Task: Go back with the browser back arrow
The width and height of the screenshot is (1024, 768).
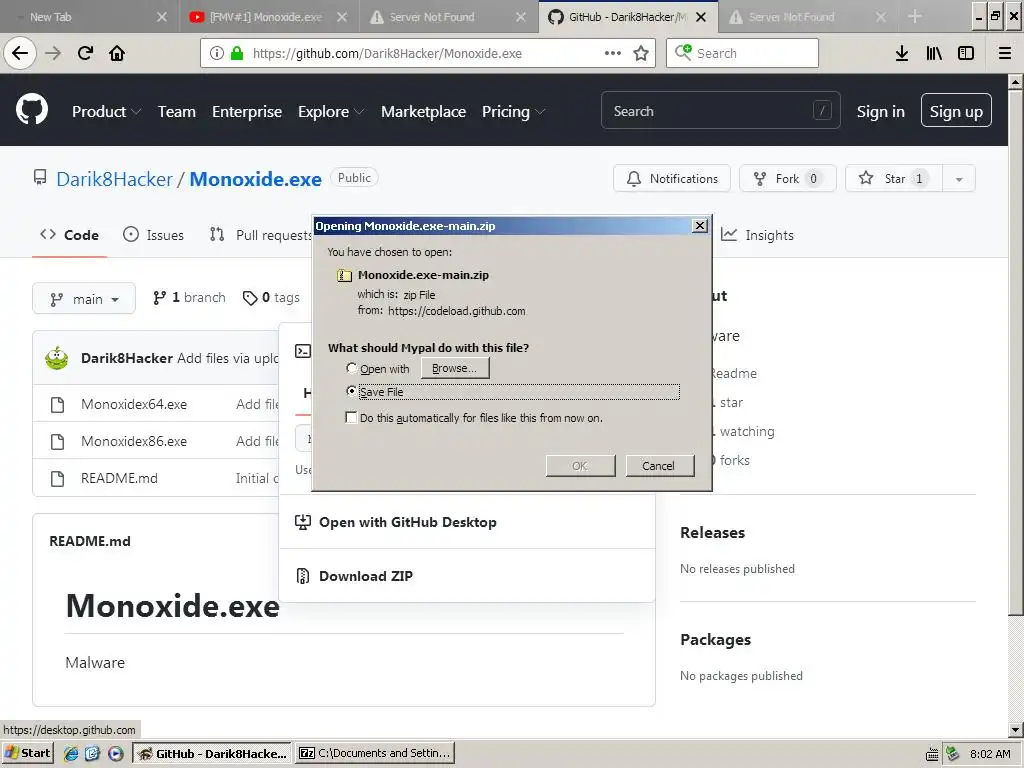Action: click(x=20, y=54)
